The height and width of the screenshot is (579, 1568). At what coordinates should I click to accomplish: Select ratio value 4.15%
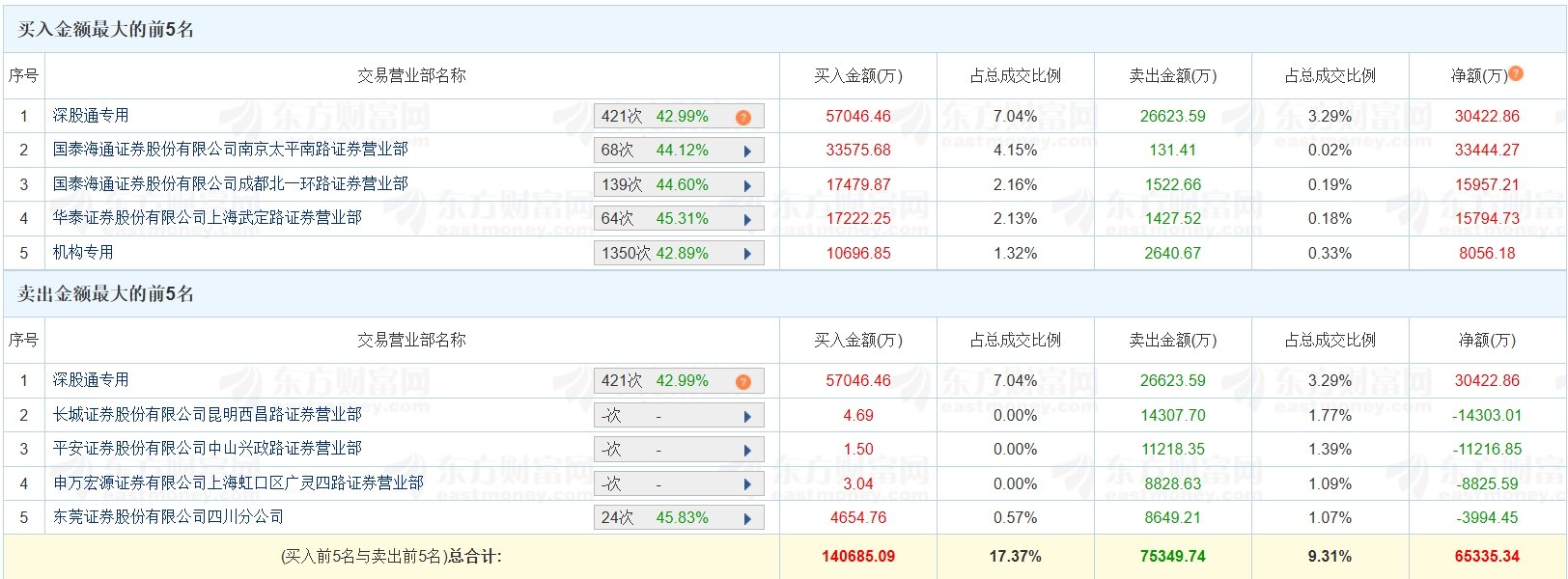pos(1016,151)
